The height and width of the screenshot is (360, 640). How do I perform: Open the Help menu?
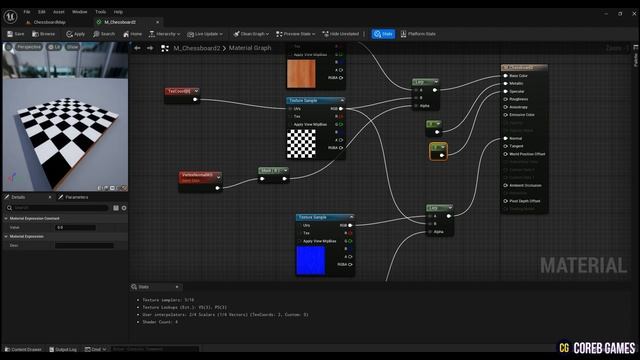tap(118, 12)
